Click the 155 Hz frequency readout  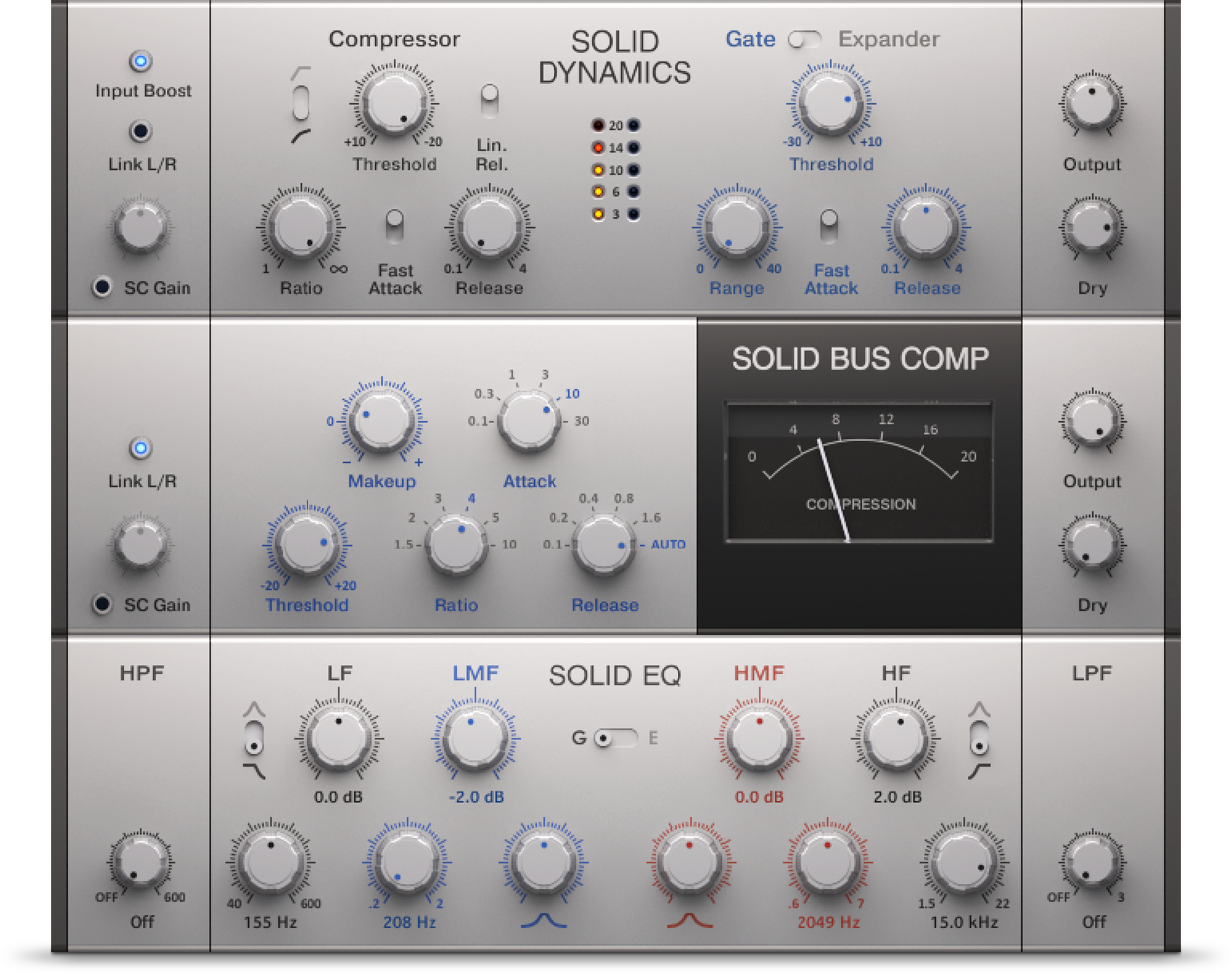270,922
